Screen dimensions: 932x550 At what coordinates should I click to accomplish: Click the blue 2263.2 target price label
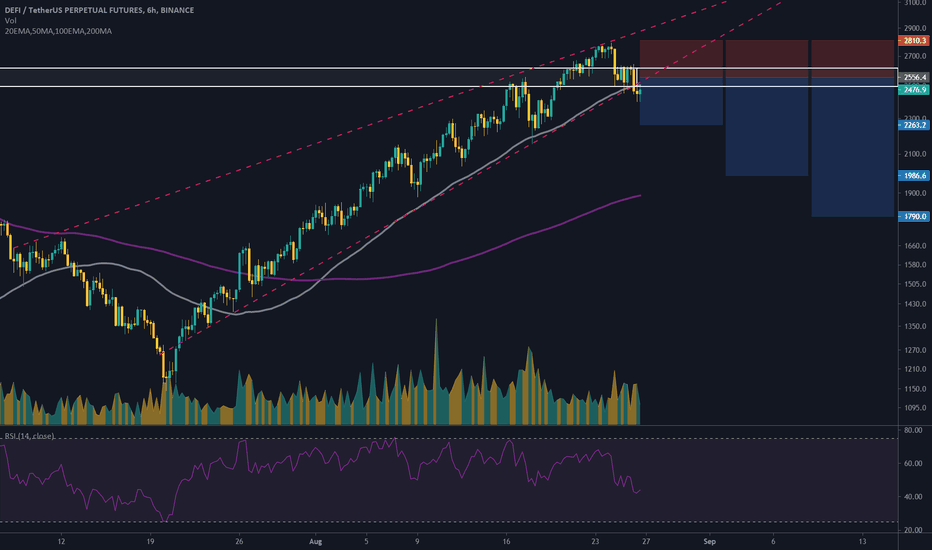pos(914,125)
